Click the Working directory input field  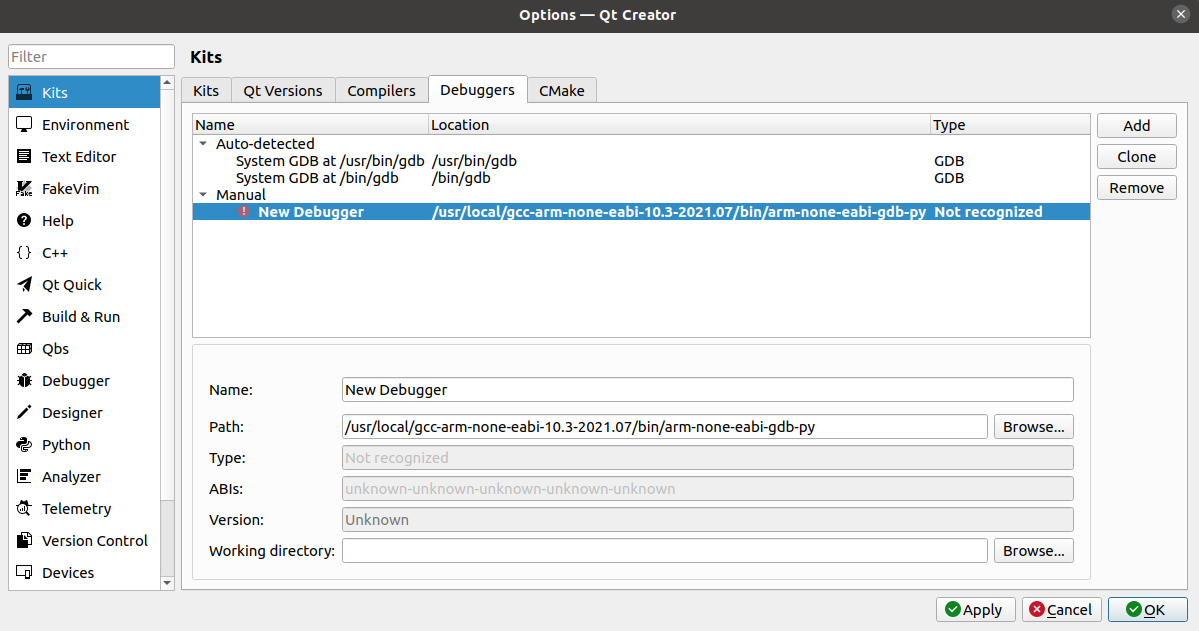click(664, 551)
